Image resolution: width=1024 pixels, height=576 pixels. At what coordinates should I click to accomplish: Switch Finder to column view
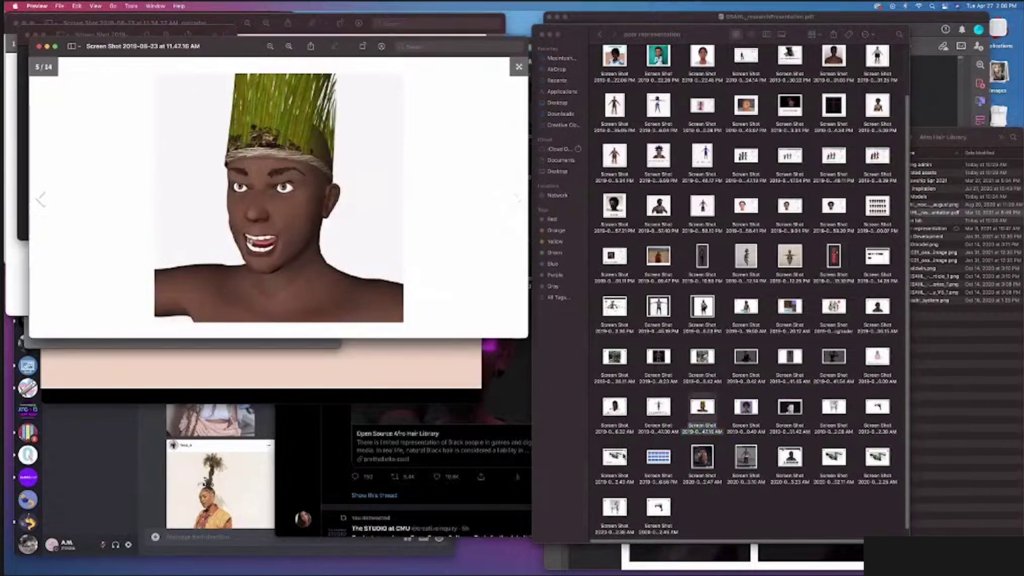click(x=767, y=35)
